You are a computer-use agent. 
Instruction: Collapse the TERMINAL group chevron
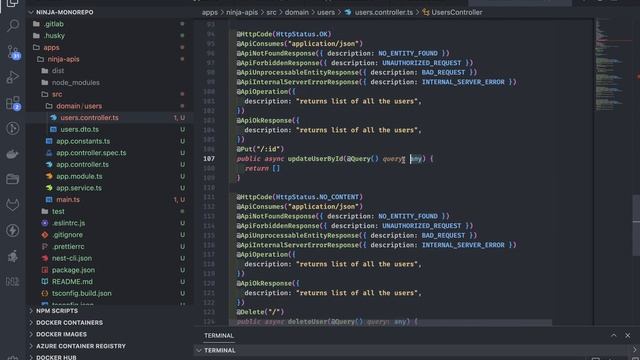click(199, 351)
